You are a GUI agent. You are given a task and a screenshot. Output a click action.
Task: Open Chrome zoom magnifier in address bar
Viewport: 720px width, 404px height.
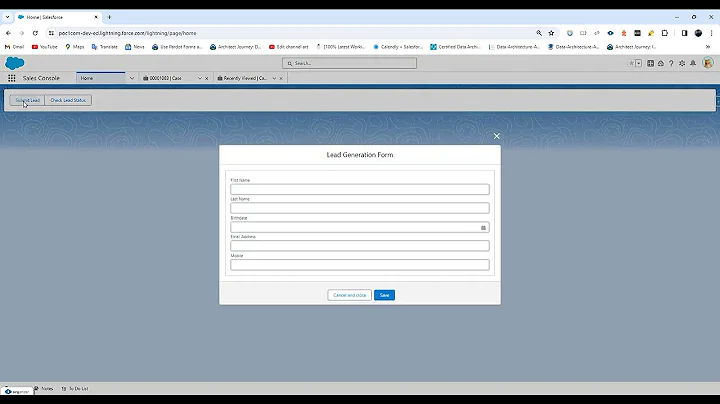click(x=539, y=33)
